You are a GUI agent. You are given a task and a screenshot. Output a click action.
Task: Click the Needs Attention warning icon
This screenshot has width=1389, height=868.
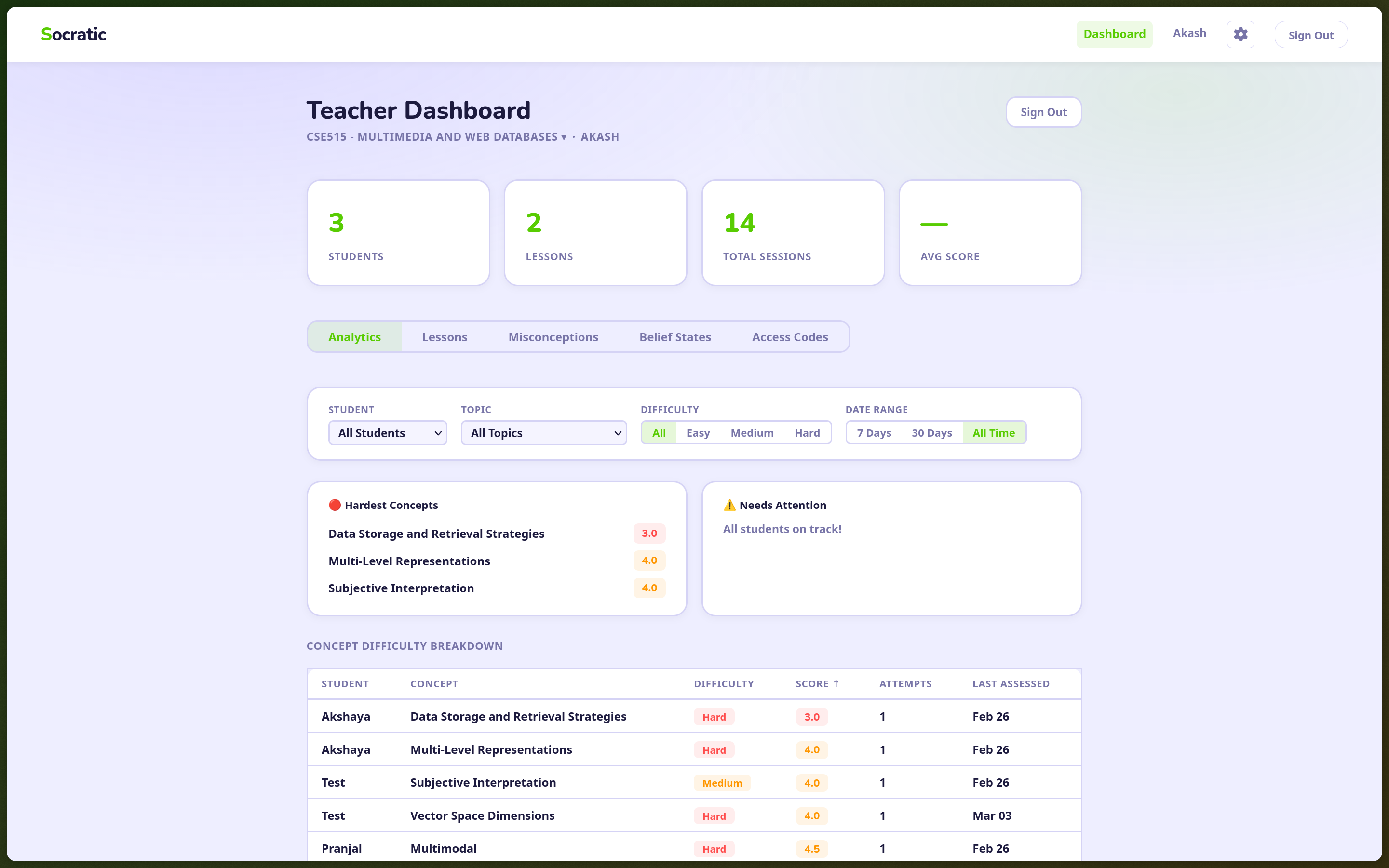coord(729,505)
